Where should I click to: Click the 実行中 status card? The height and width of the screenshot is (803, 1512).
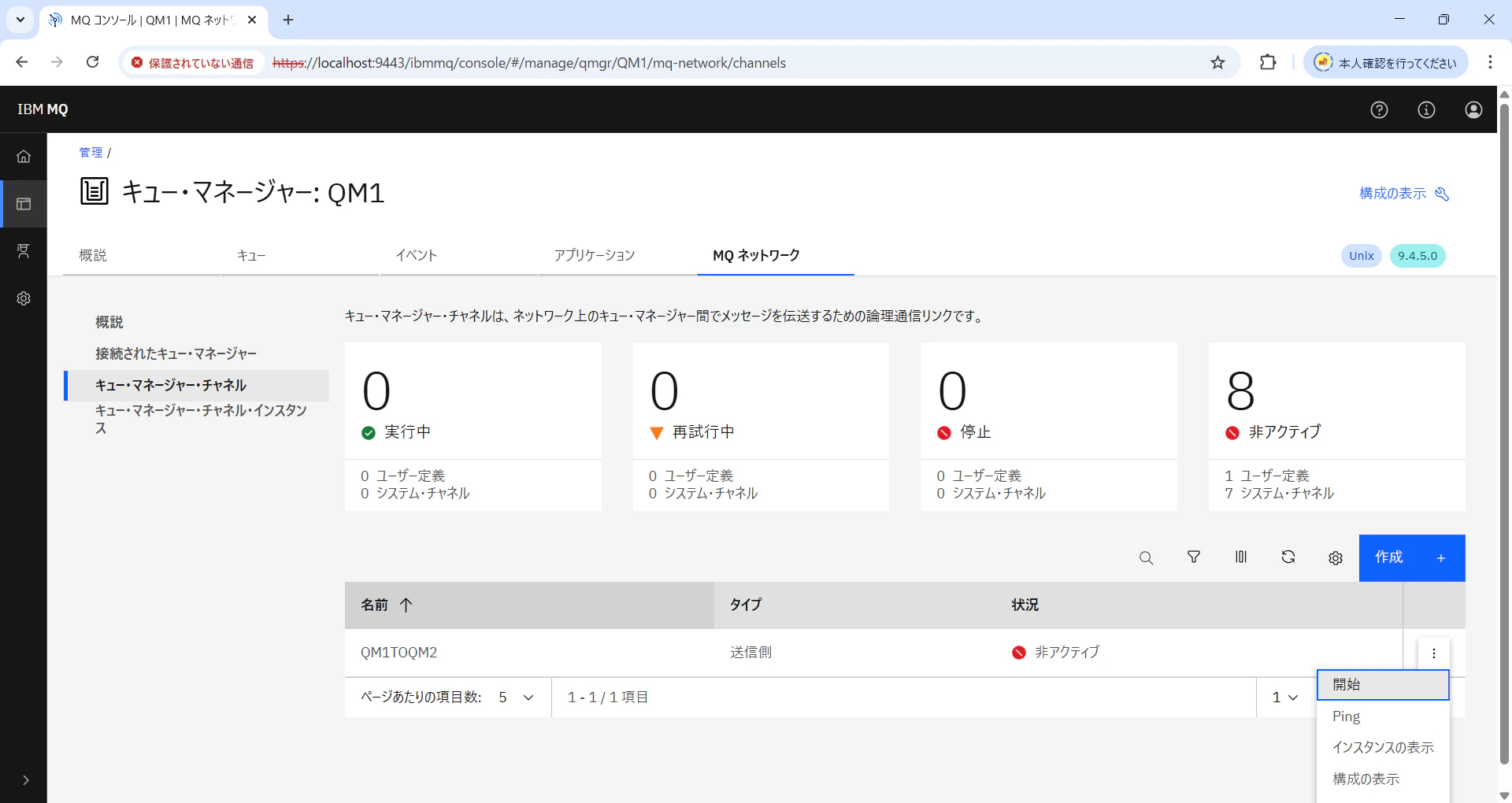click(x=473, y=427)
